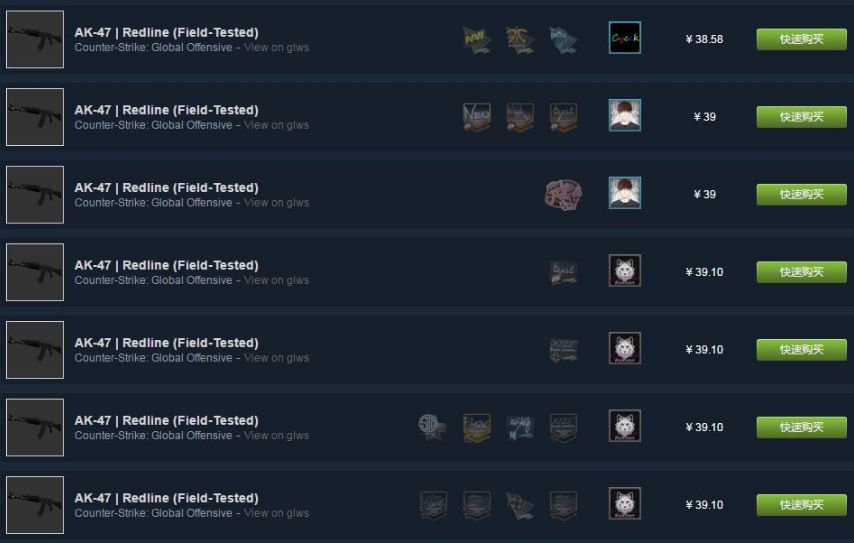Buy the ¥38.58 AK-47 Redline listing
This screenshot has width=854, height=543.
pyautogui.click(x=801, y=39)
